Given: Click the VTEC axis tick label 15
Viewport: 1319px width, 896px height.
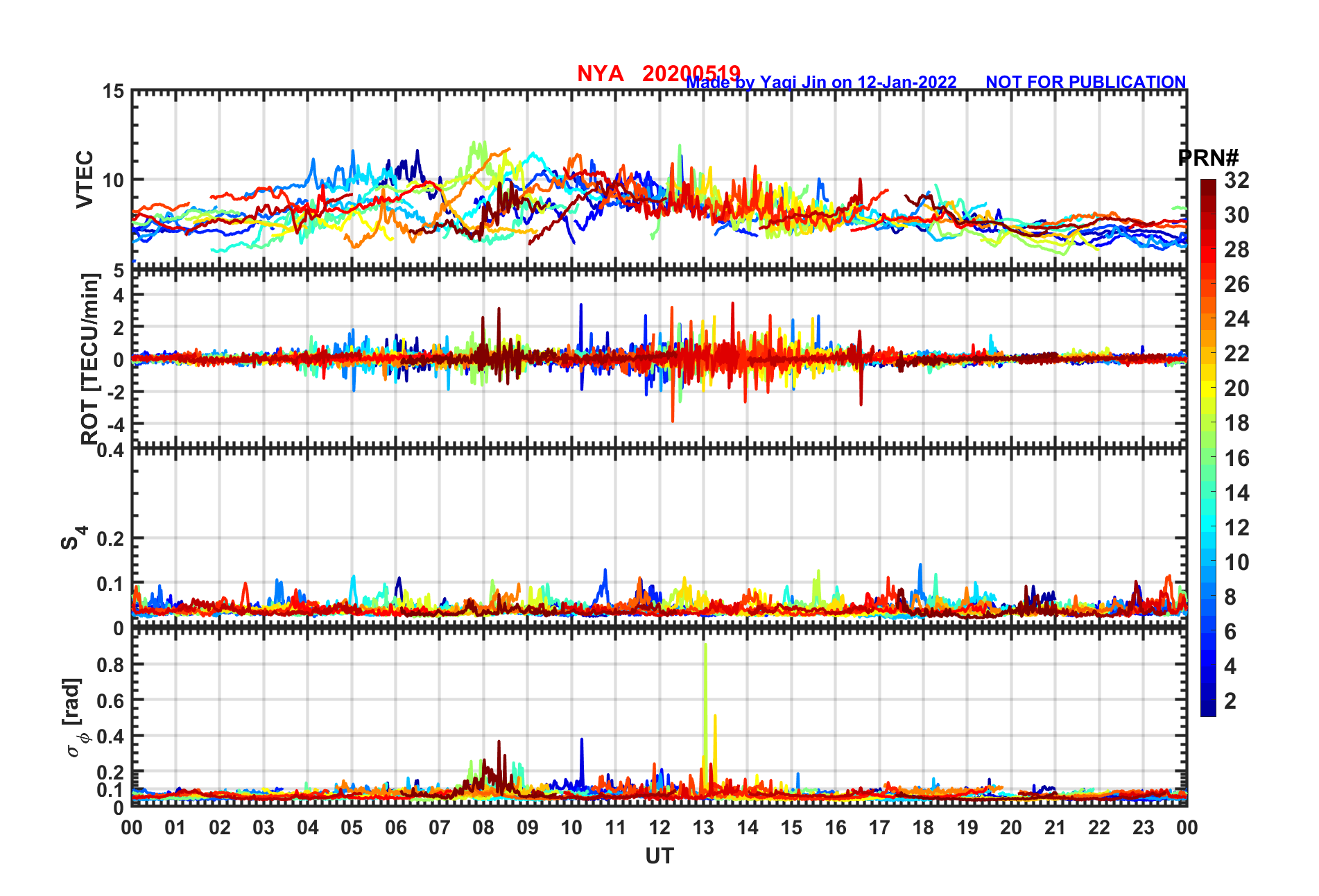Looking at the screenshot, I should (x=114, y=92).
